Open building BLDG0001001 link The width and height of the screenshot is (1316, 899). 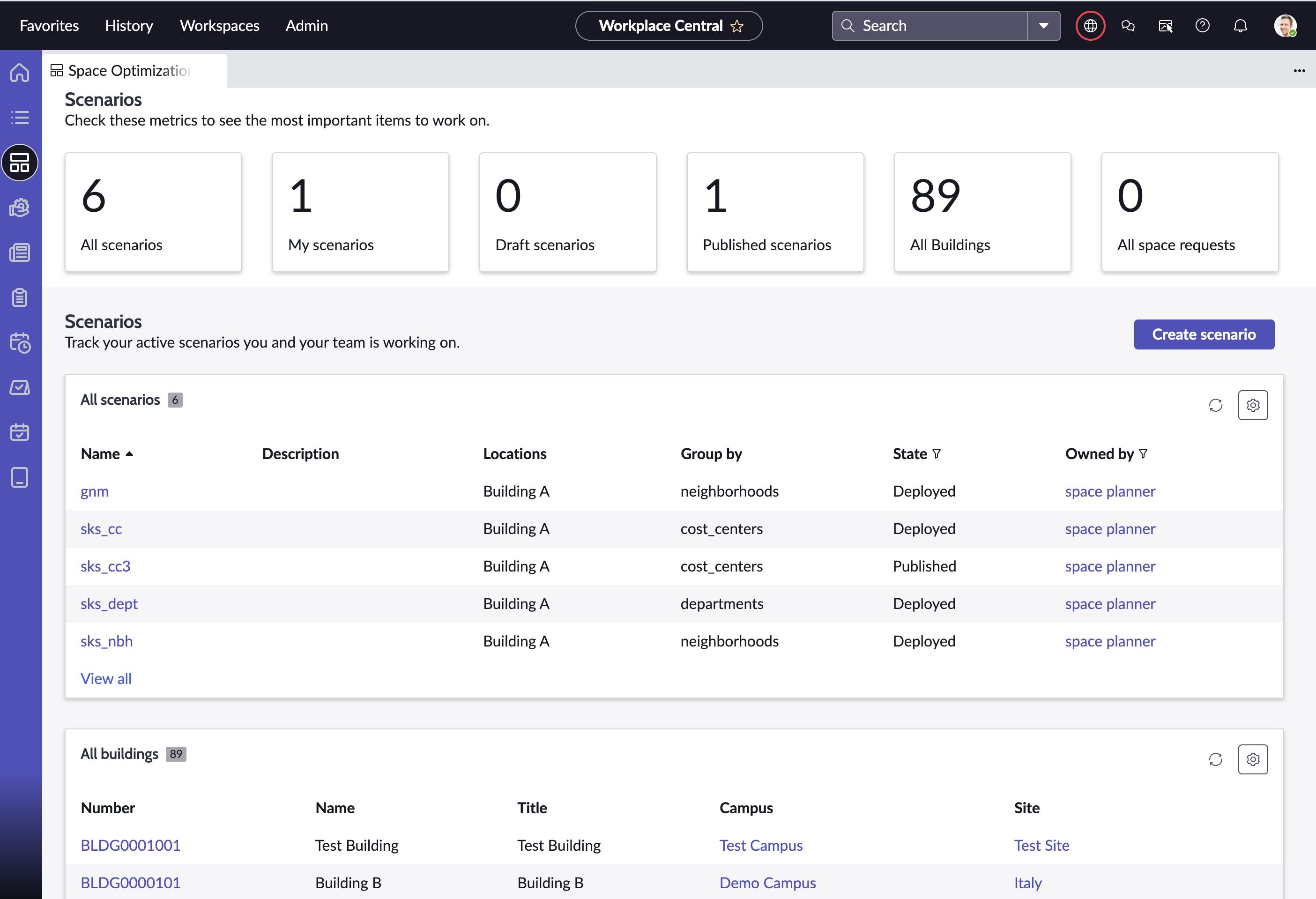tap(130, 845)
